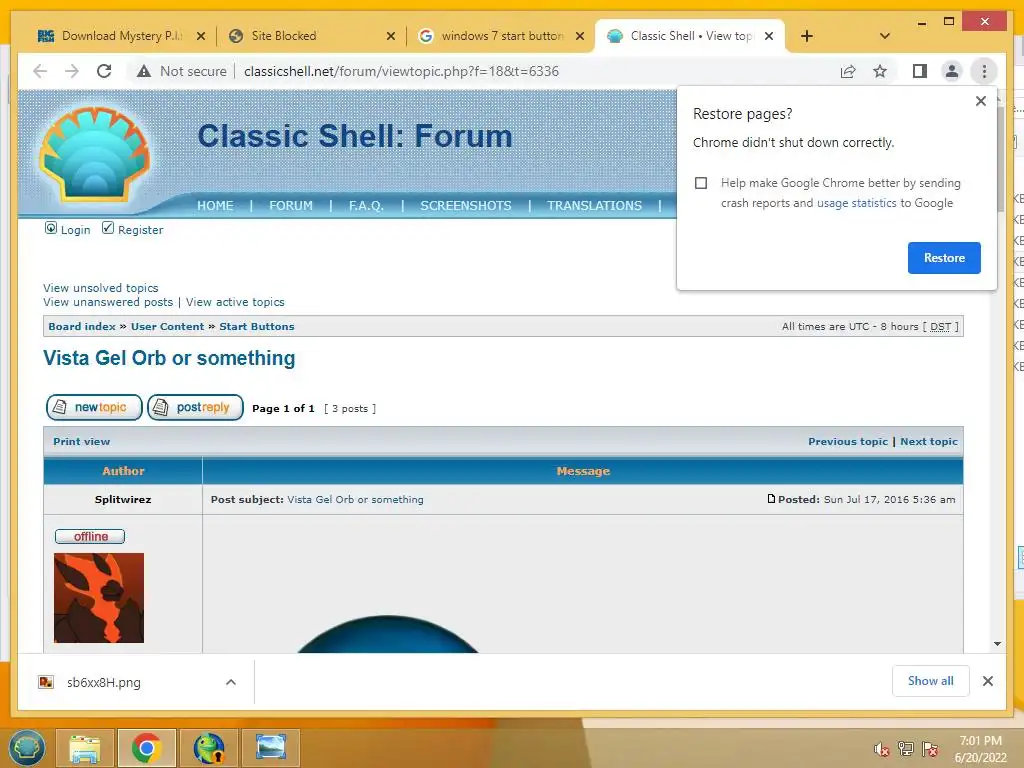Image resolution: width=1024 pixels, height=768 pixels.
Task: Go to Board index breadcrumb
Action: (82, 327)
